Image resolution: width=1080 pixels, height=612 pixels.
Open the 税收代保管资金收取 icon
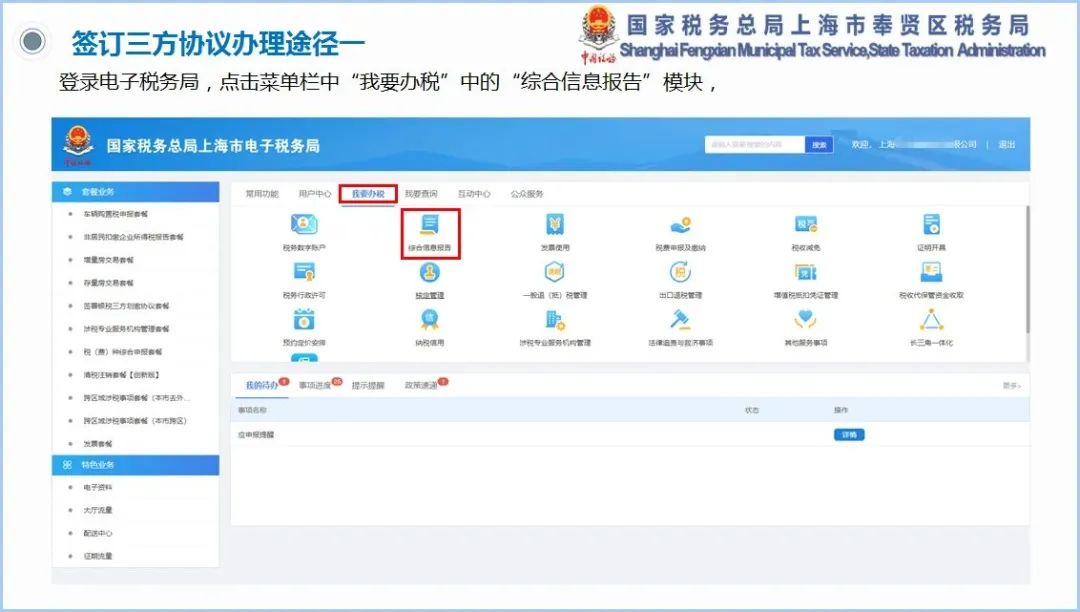(931, 273)
